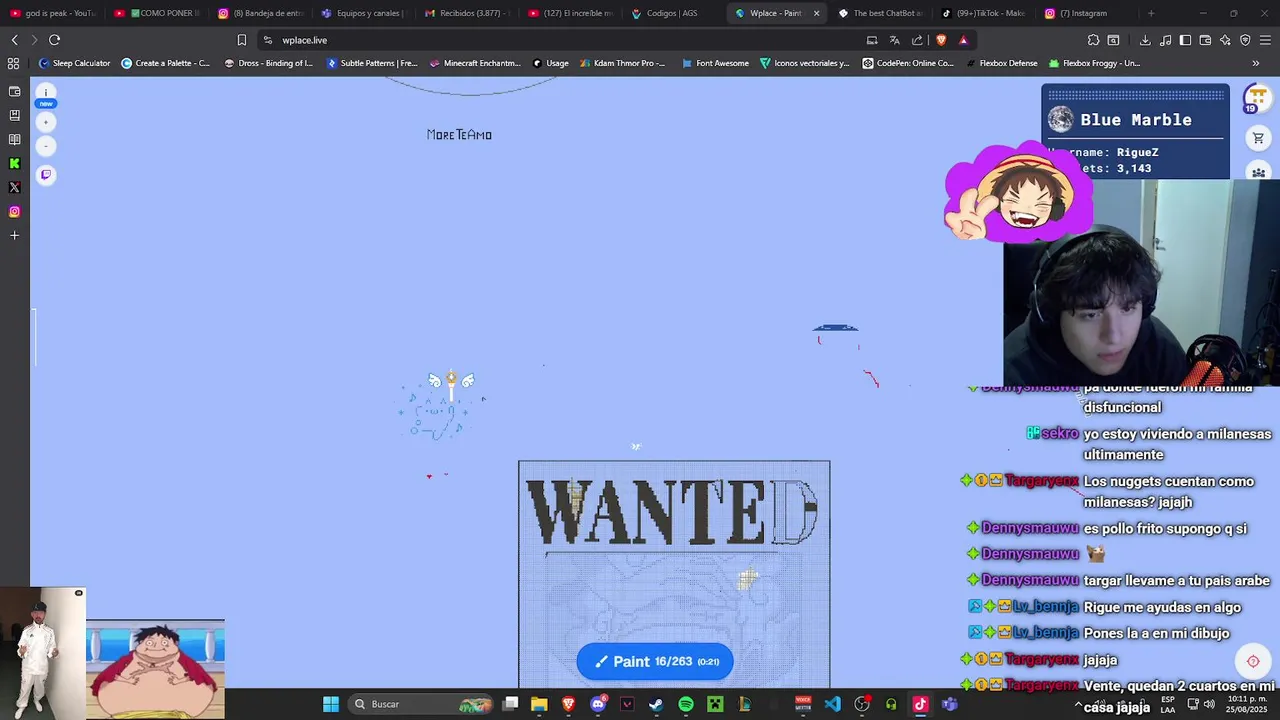Open the 'Font Awesome' bookmark

pos(715,63)
